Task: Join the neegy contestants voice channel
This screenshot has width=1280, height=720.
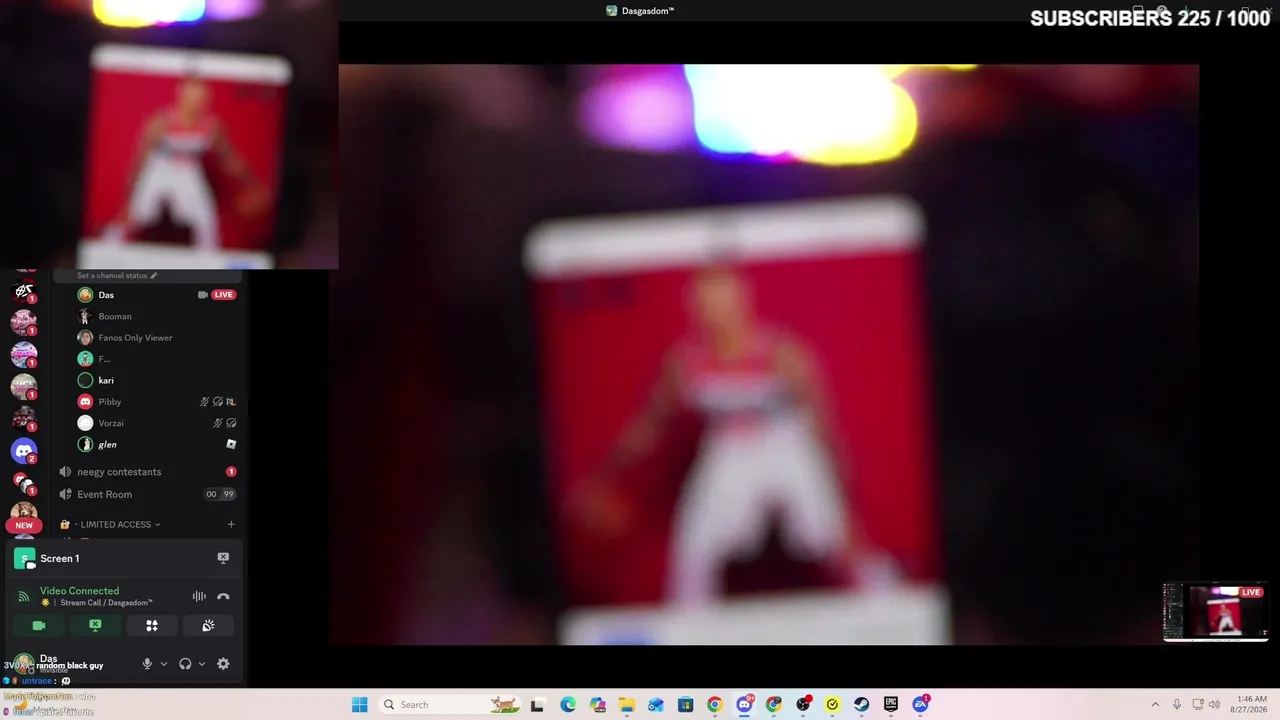Action: [148, 472]
